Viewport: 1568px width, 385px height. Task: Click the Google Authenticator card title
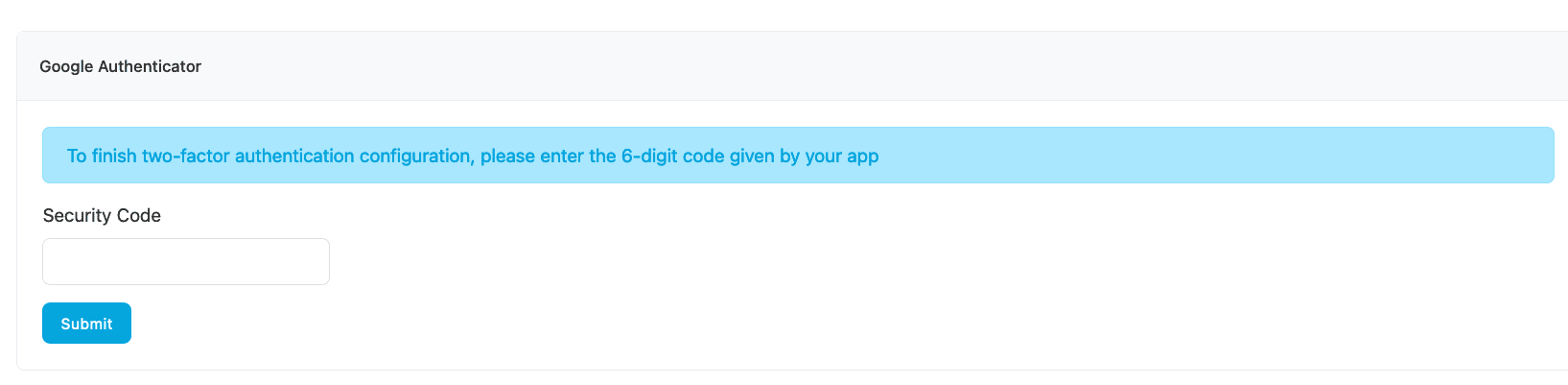(121, 66)
